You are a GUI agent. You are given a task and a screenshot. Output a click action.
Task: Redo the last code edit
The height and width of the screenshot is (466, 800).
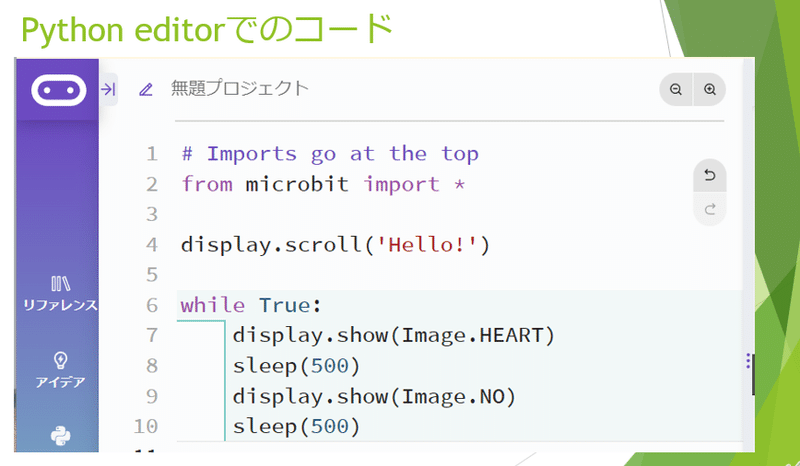pyautogui.click(x=710, y=209)
